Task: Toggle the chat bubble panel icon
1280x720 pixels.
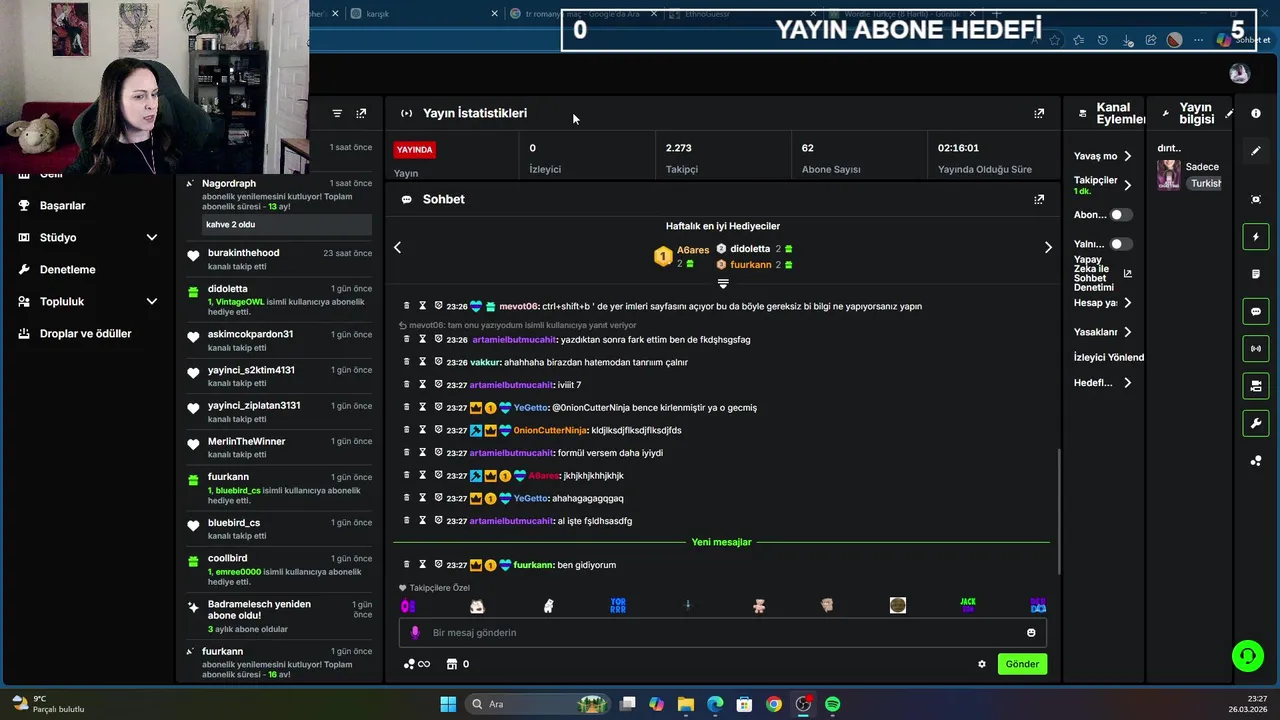Action: [1256, 311]
